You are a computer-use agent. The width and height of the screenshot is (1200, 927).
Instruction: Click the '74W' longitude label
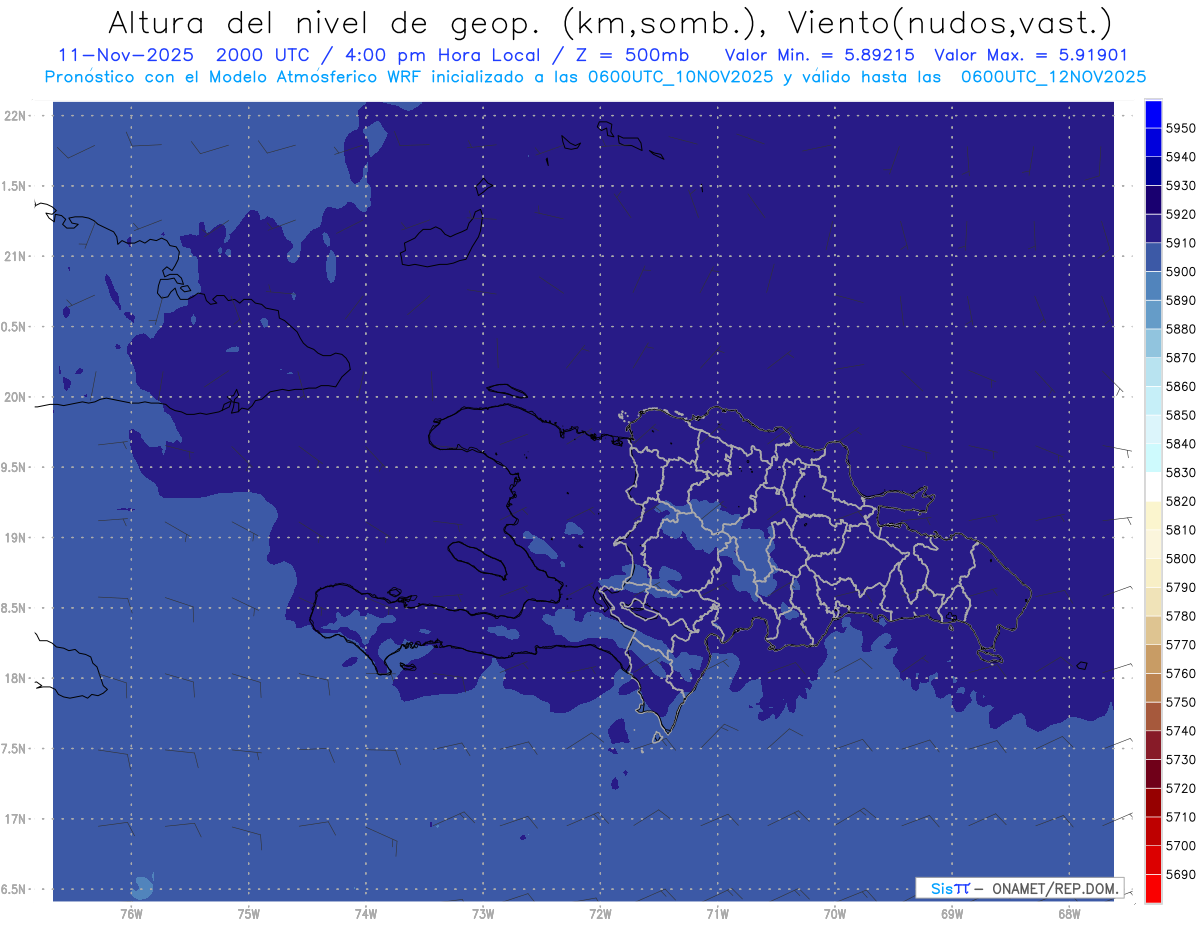pyautogui.click(x=366, y=913)
